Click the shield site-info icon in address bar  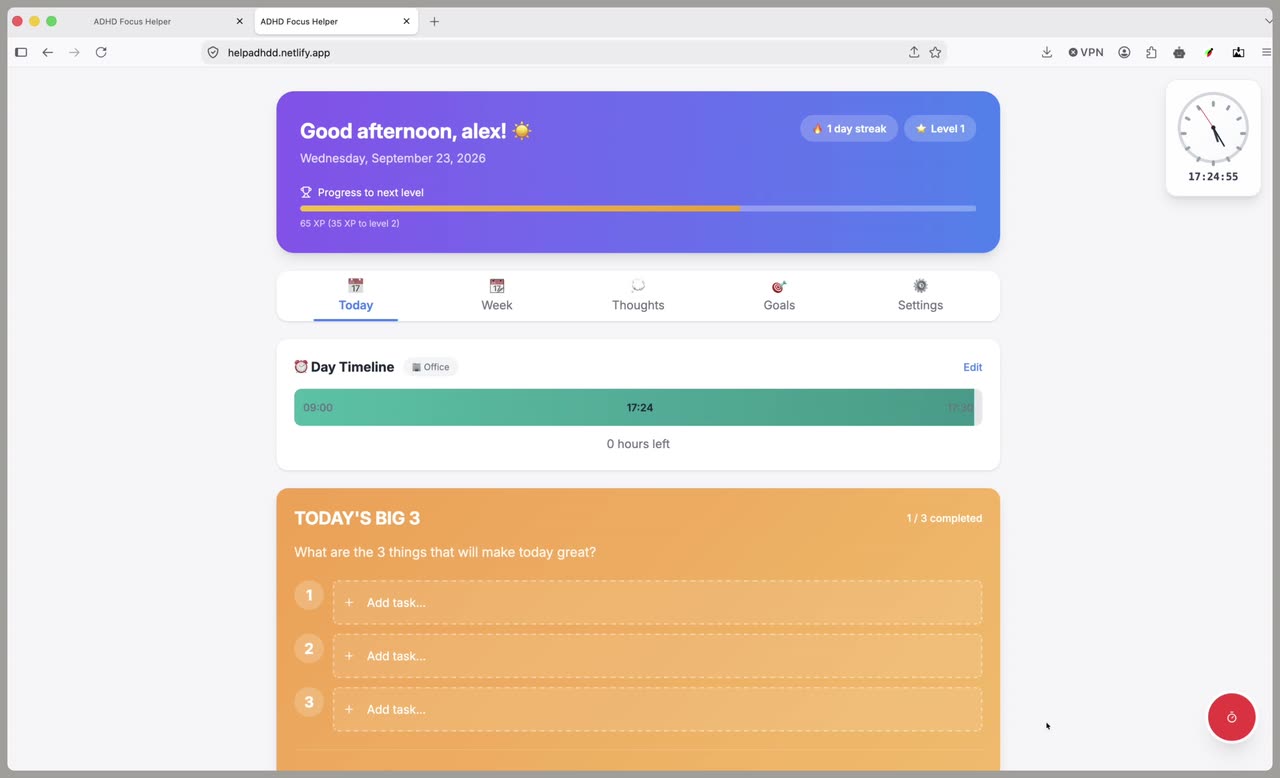212,52
